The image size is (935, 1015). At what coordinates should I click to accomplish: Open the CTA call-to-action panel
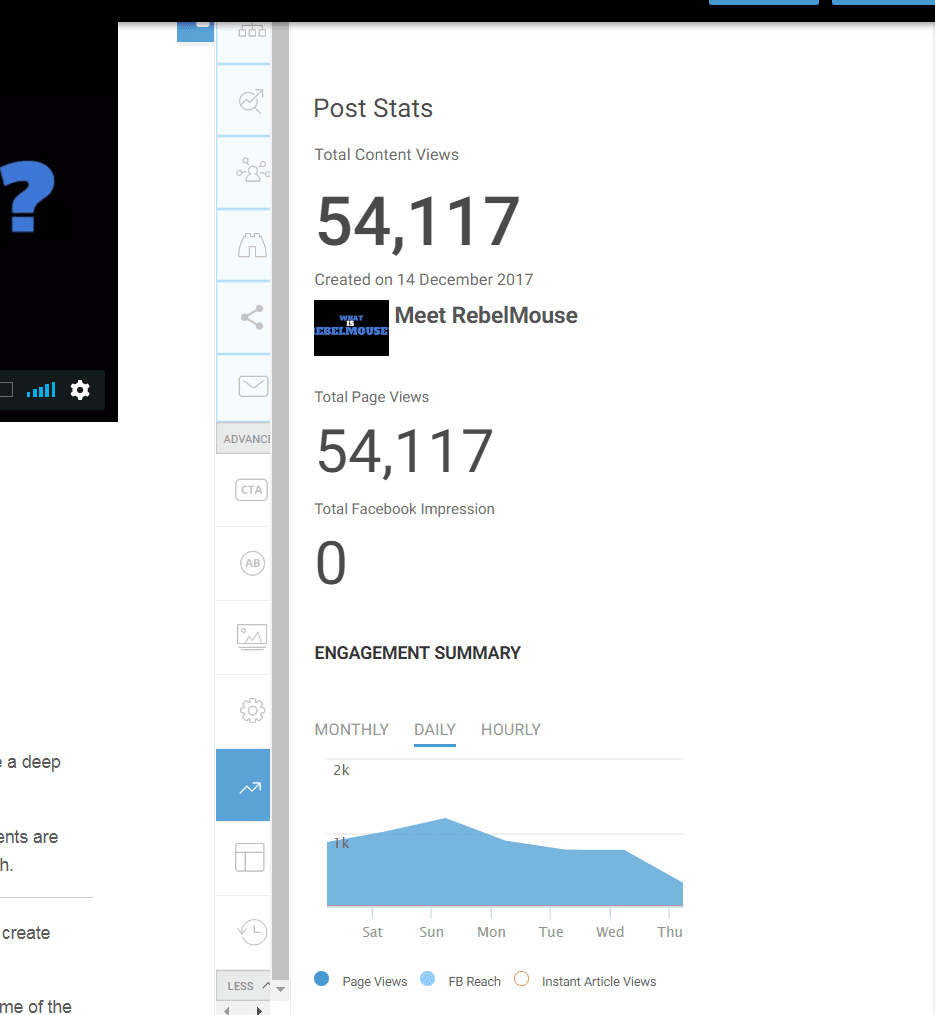coord(251,490)
